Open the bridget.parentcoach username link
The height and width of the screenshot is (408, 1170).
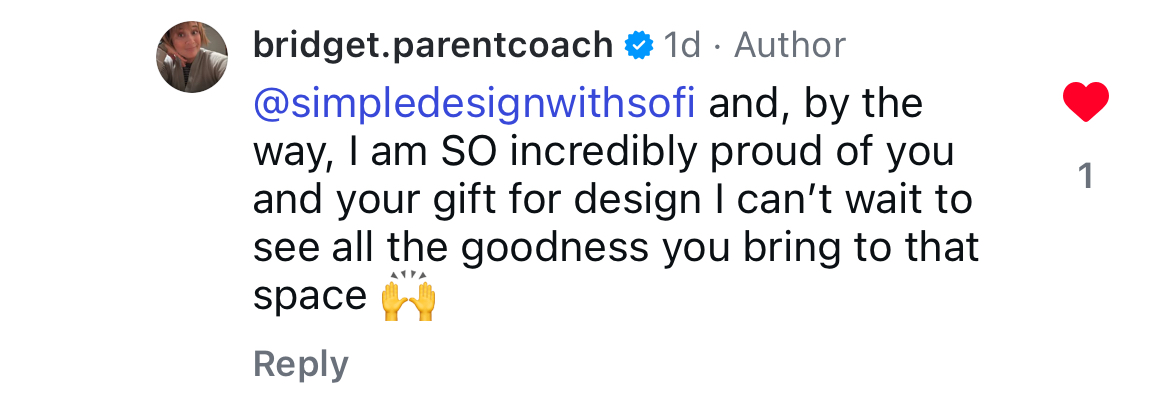[x=432, y=45]
